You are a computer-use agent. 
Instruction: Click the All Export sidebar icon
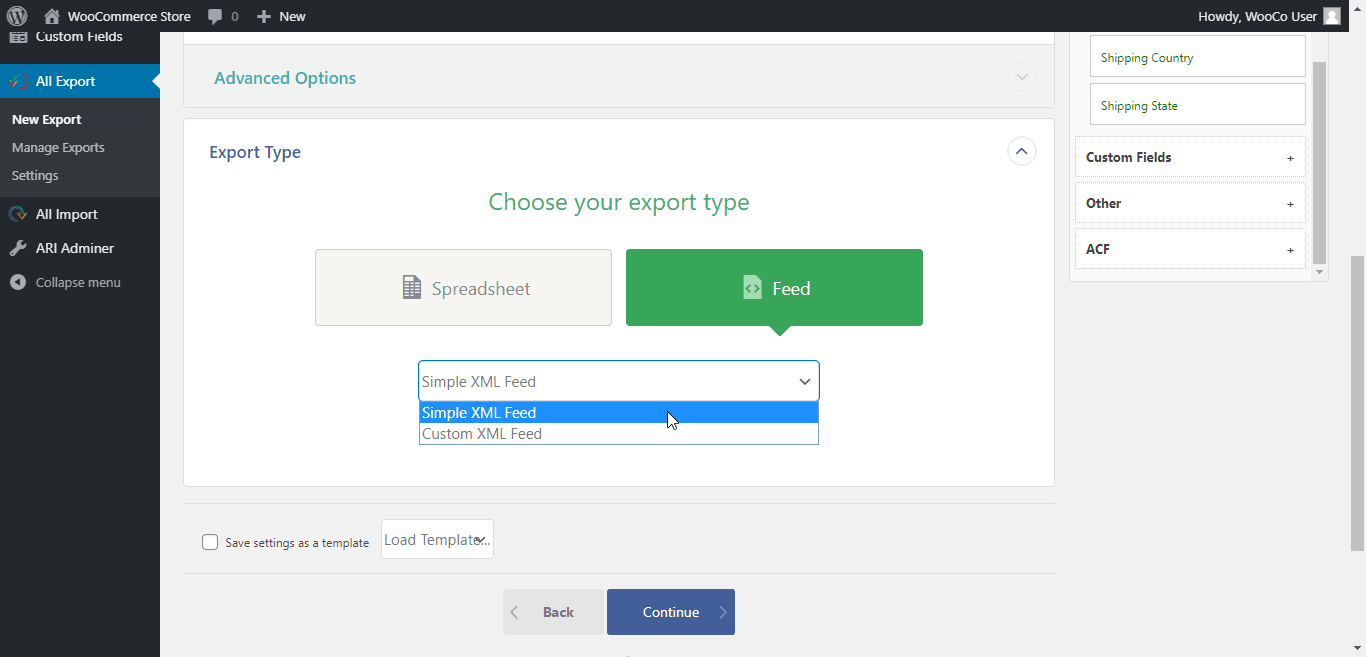tap(18, 81)
